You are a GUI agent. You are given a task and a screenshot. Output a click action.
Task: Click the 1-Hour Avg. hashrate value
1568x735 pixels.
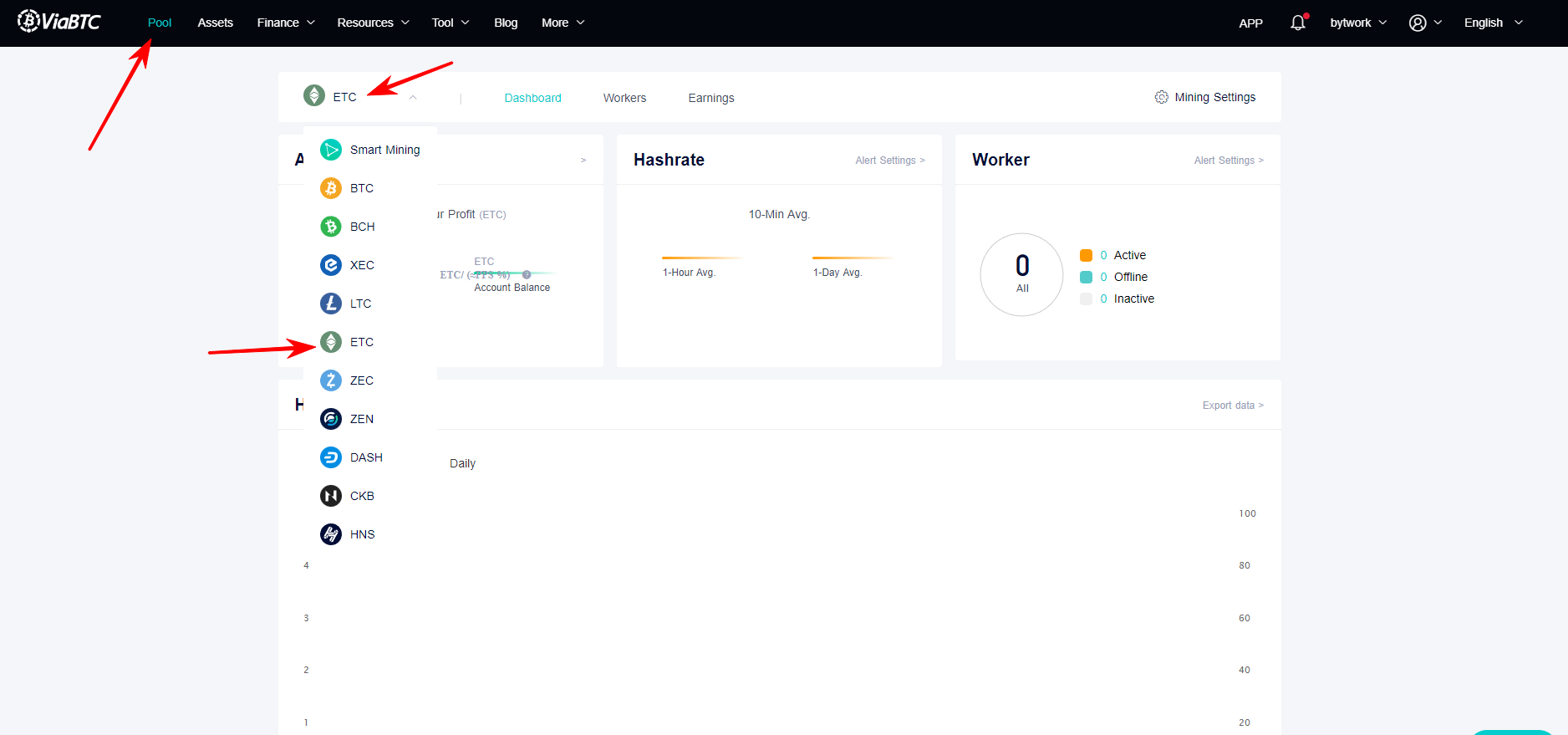click(689, 273)
